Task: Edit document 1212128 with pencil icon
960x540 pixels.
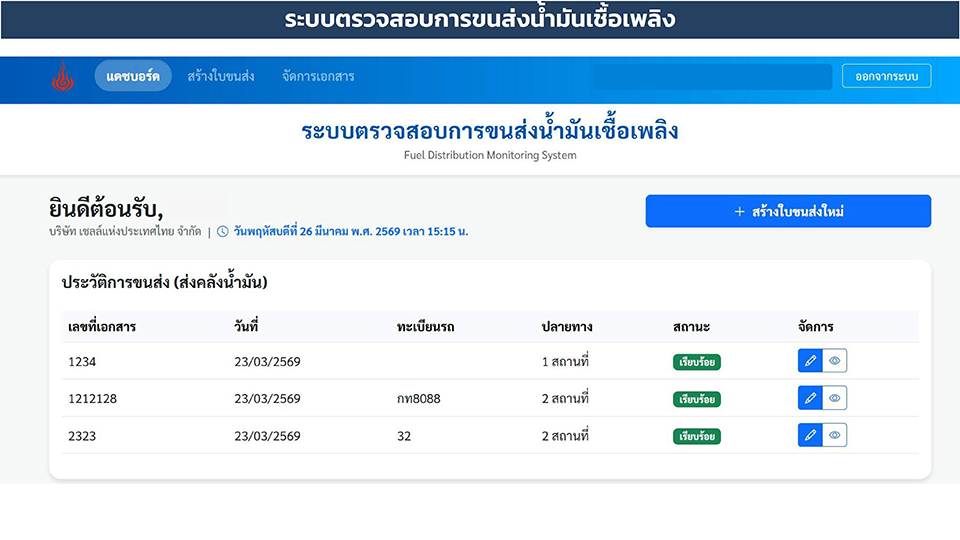Action: coord(810,398)
